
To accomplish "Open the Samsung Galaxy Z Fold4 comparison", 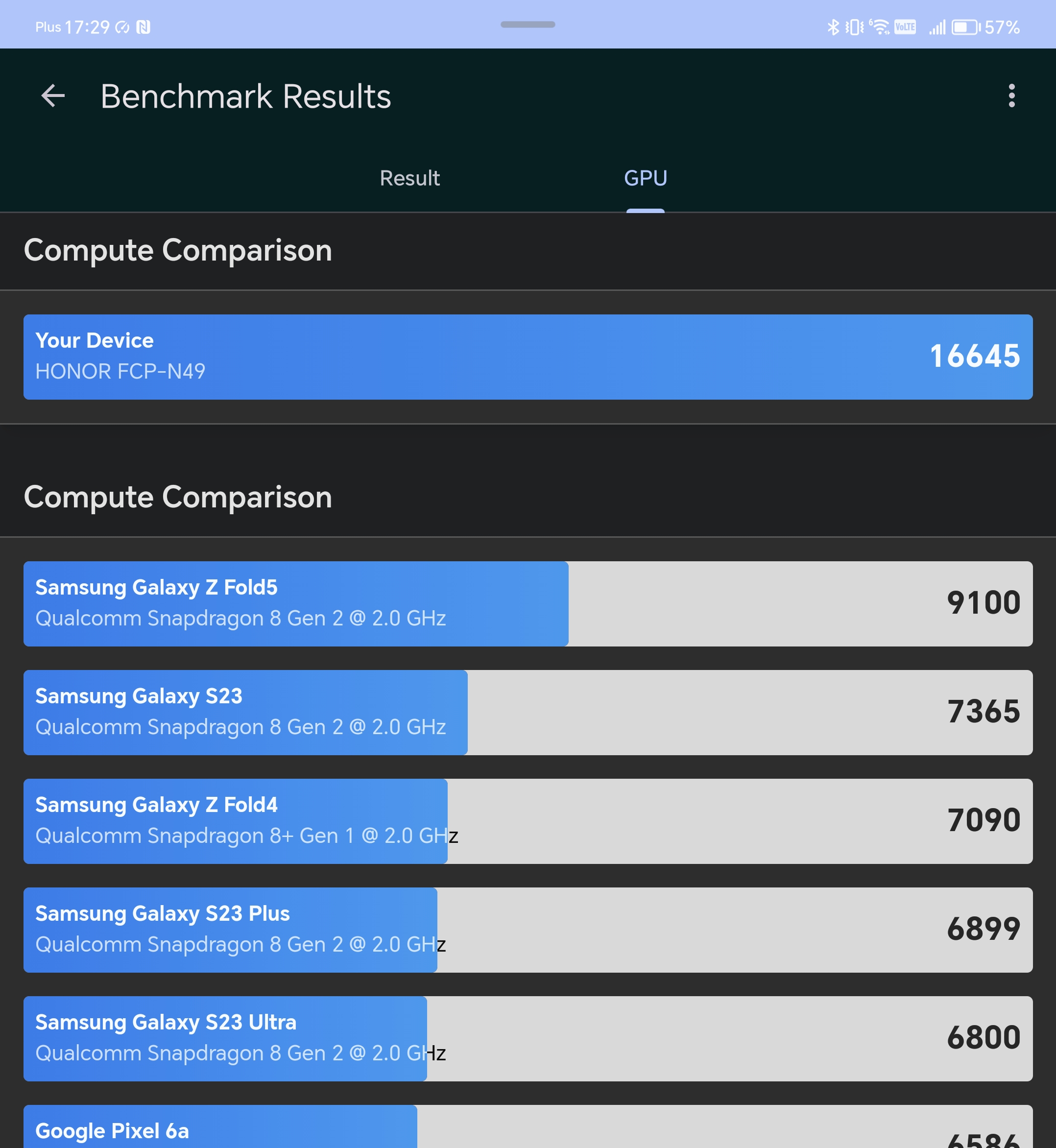I will (528, 820).
